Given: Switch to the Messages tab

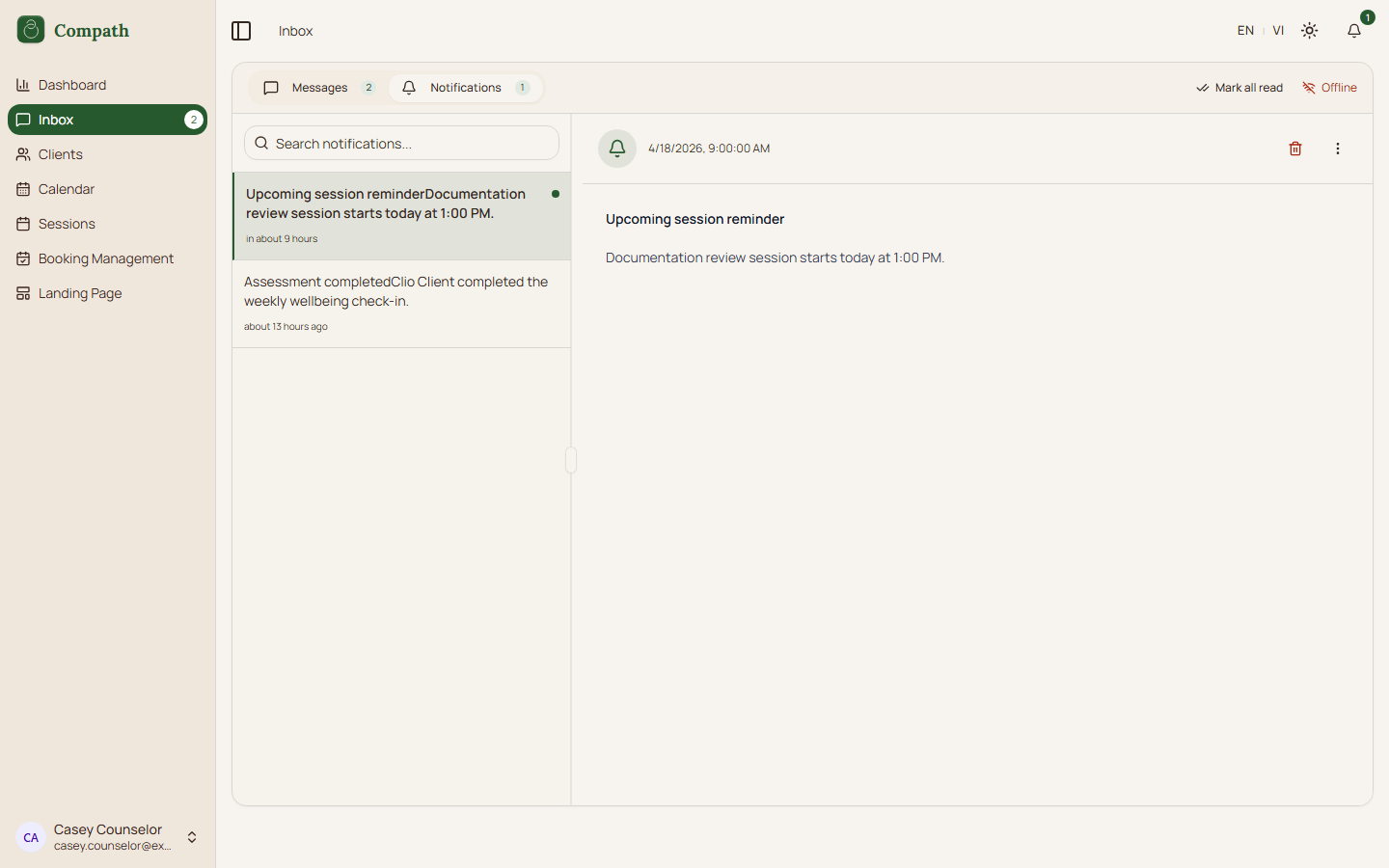Looking at the screenshot, I should (319, 88).
